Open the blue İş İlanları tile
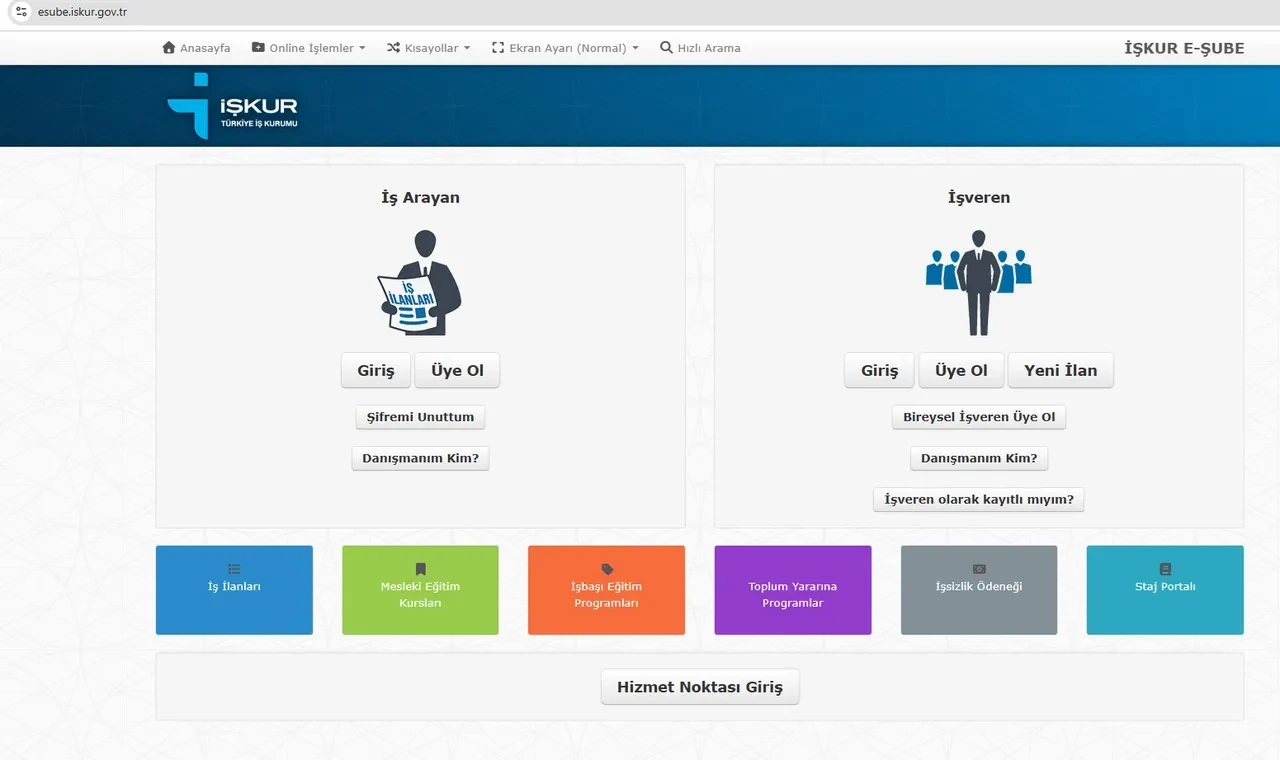 (x=234, y=590)
